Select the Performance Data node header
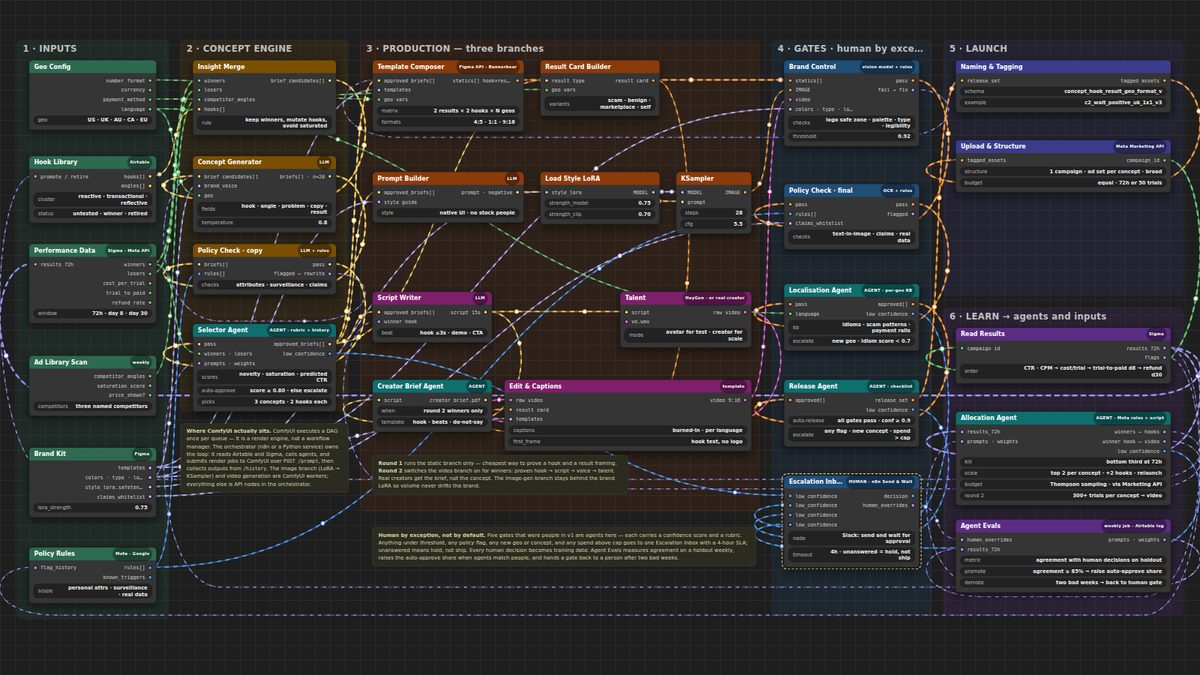Image resolution: width=1200 pixels, height=675 pixels. 93,250
